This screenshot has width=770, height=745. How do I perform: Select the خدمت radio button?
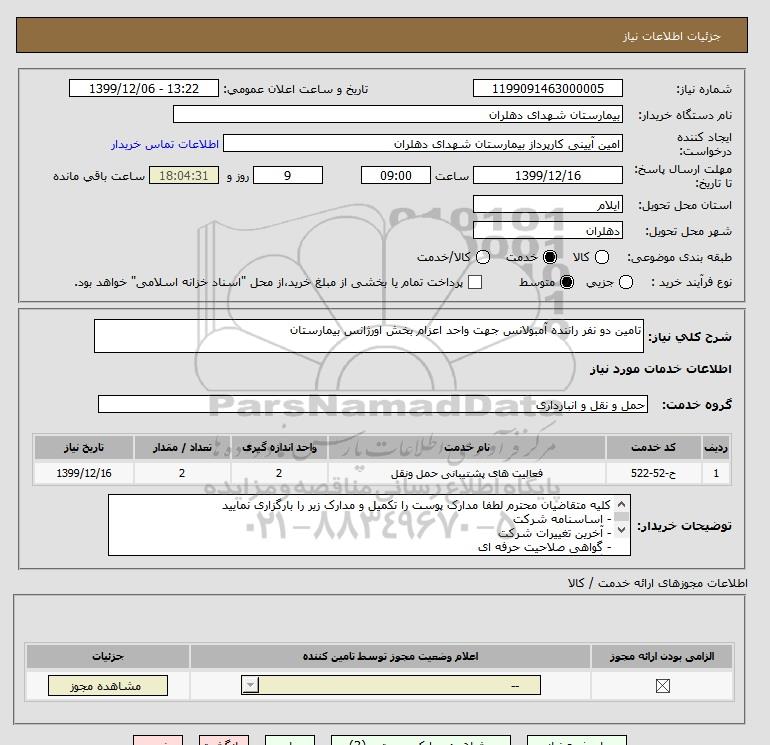pyautogui.click(x=550, y=257)
